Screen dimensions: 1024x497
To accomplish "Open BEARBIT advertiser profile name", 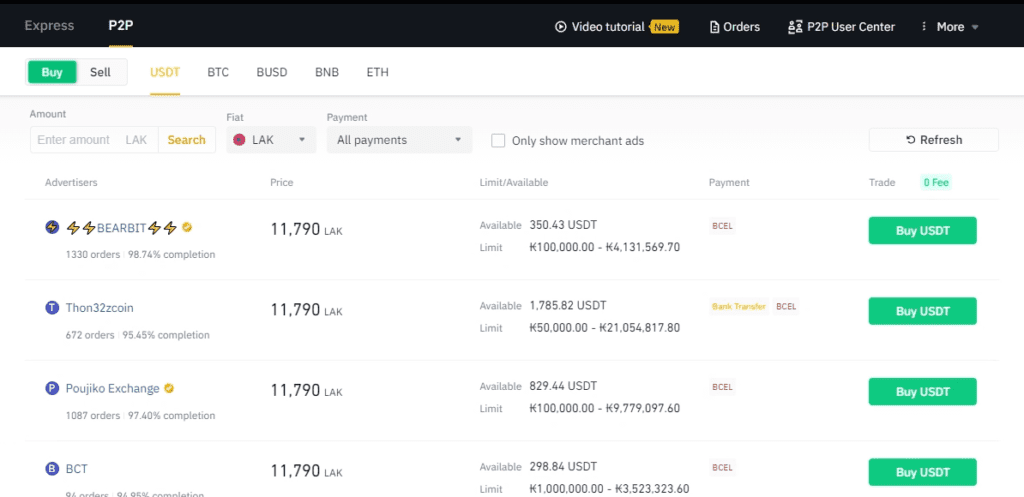I will (x=121, y=227).
